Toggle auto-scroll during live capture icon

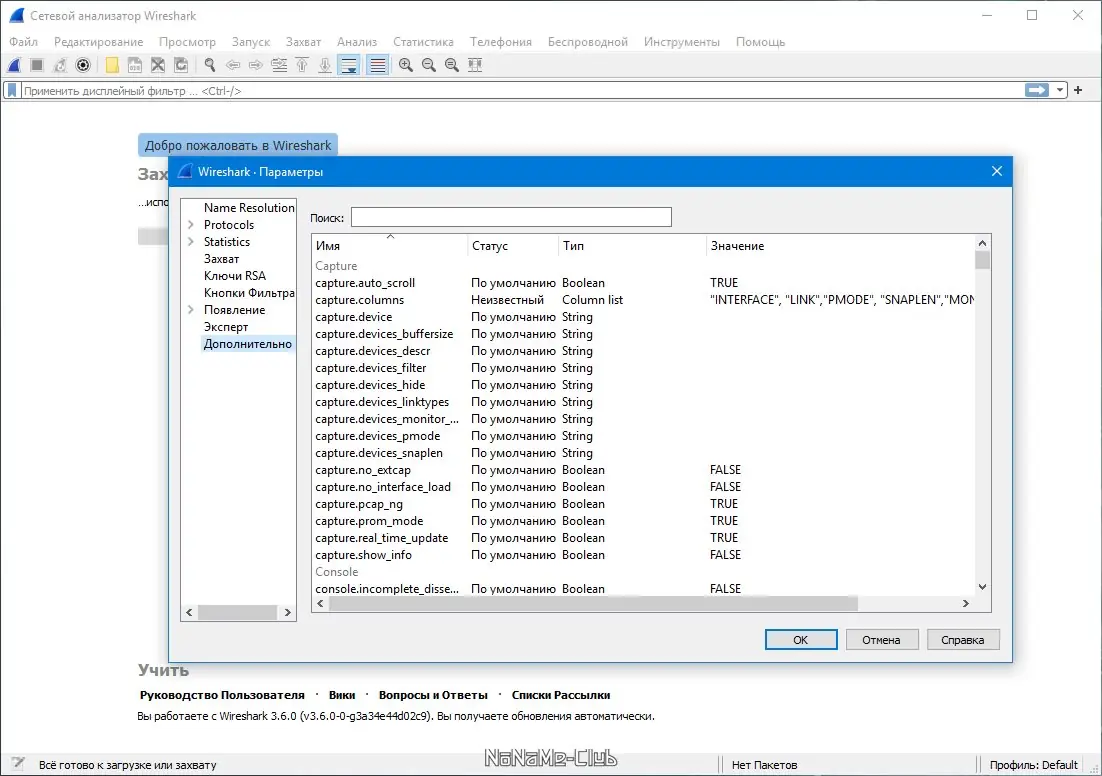[x=349, y=65]
